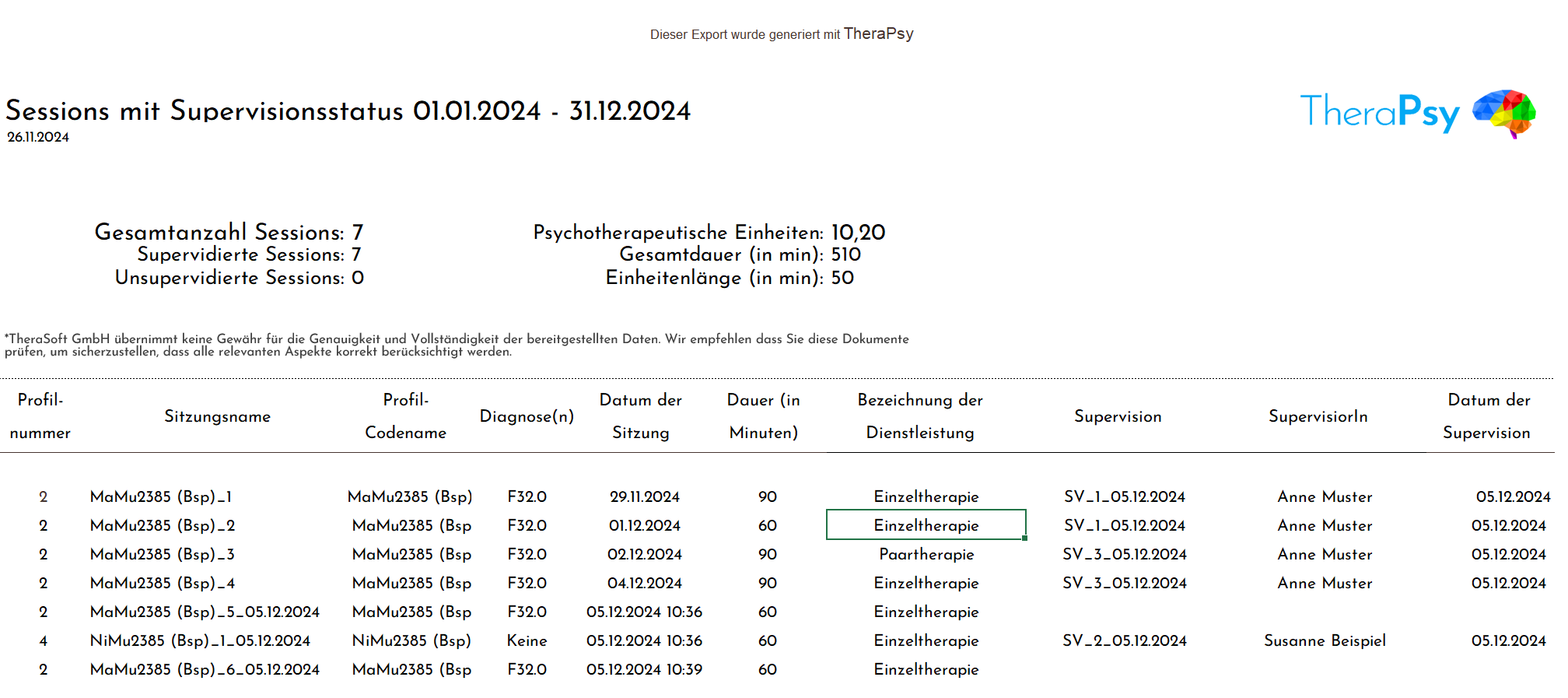Click 'SV_1_05.12.2024' in the MaMu2385 (Bsp)_1 row
Screen dimensions: 1568x698
[x=1125, y=497]
